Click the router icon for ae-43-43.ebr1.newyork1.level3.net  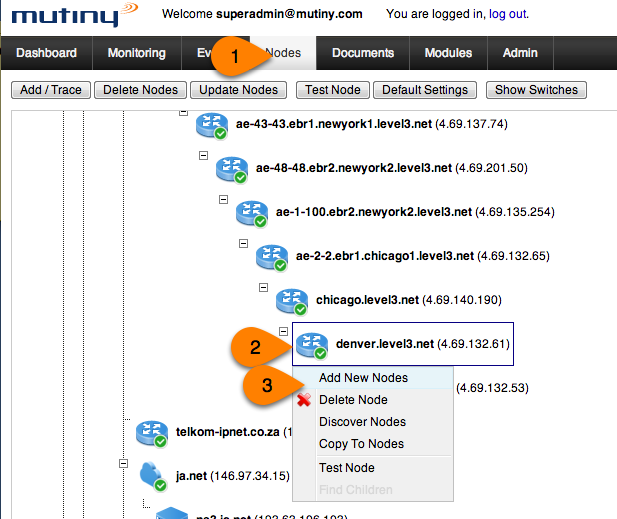coord(212,126)
